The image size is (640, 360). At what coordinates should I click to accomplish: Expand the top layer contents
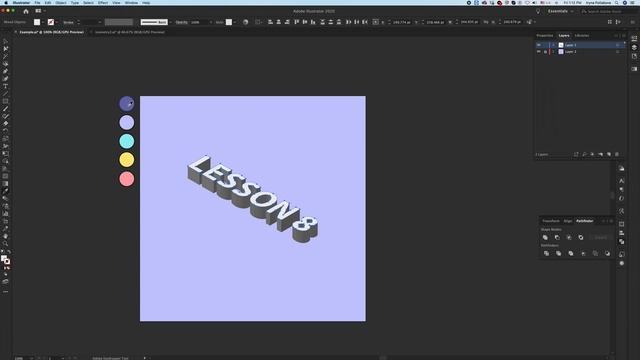click(554, 45)
